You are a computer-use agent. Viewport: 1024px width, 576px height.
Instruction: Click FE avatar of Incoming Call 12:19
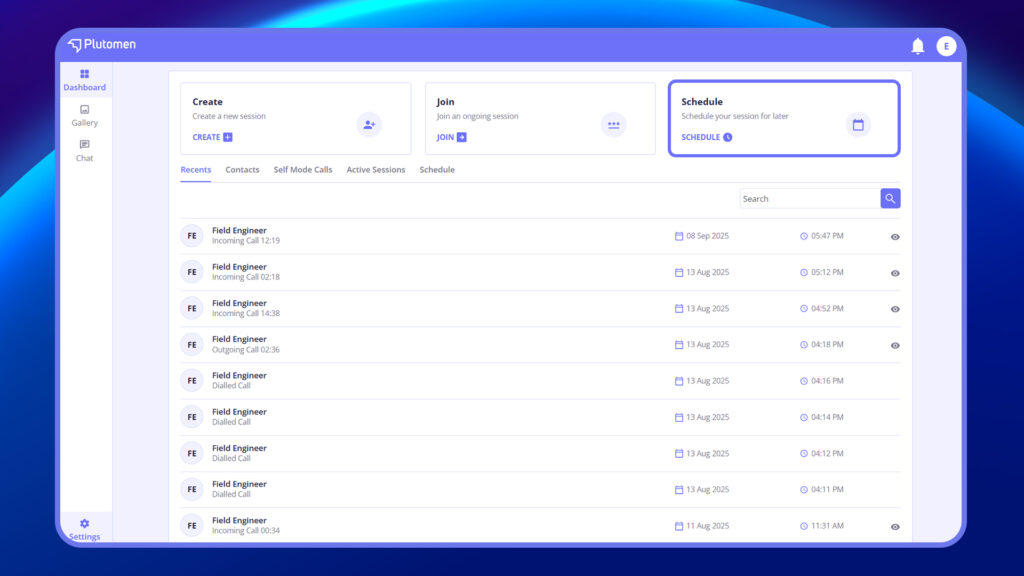coord(192,236)
